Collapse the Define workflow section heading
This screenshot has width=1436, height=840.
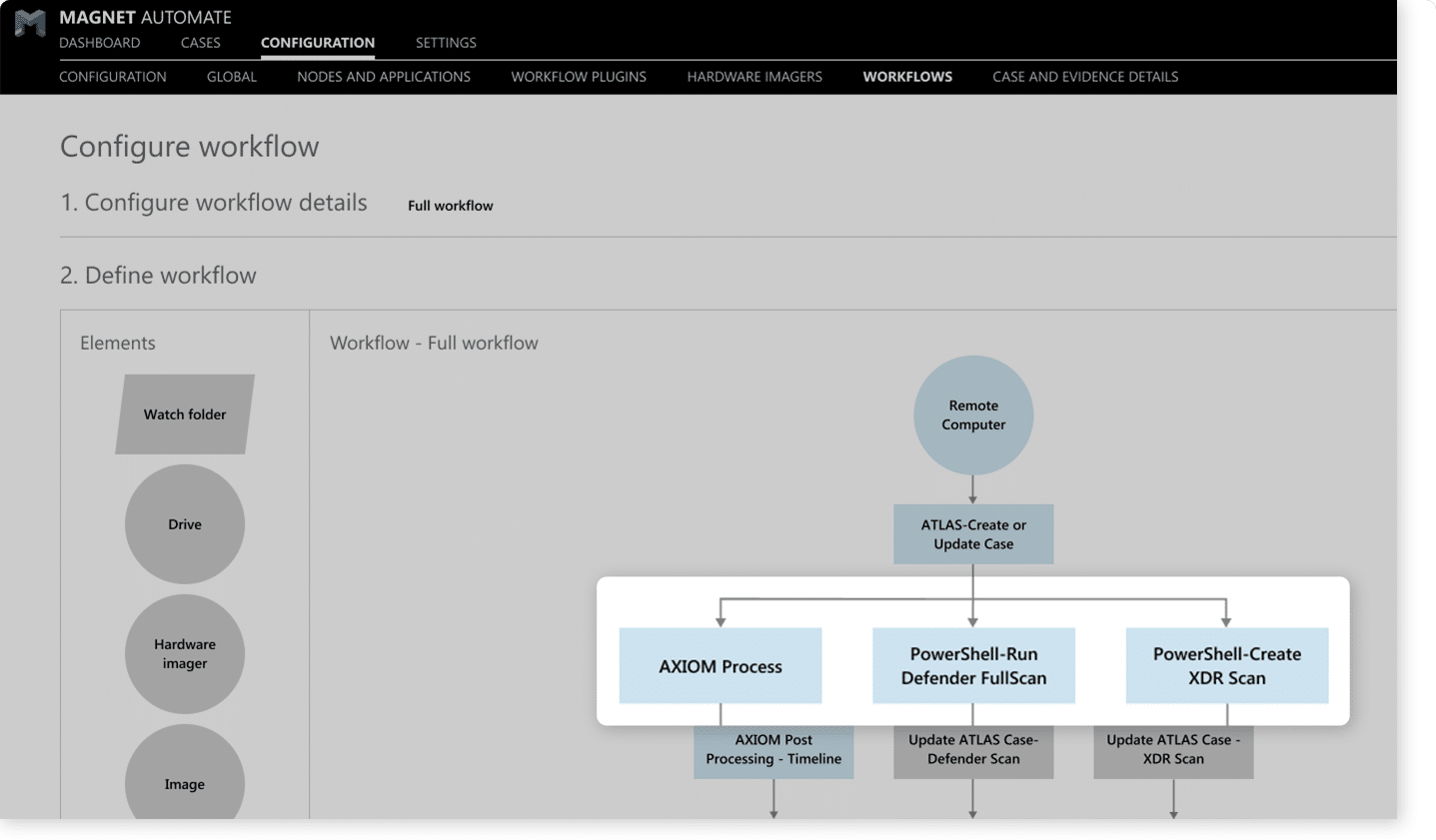point(158,276)
